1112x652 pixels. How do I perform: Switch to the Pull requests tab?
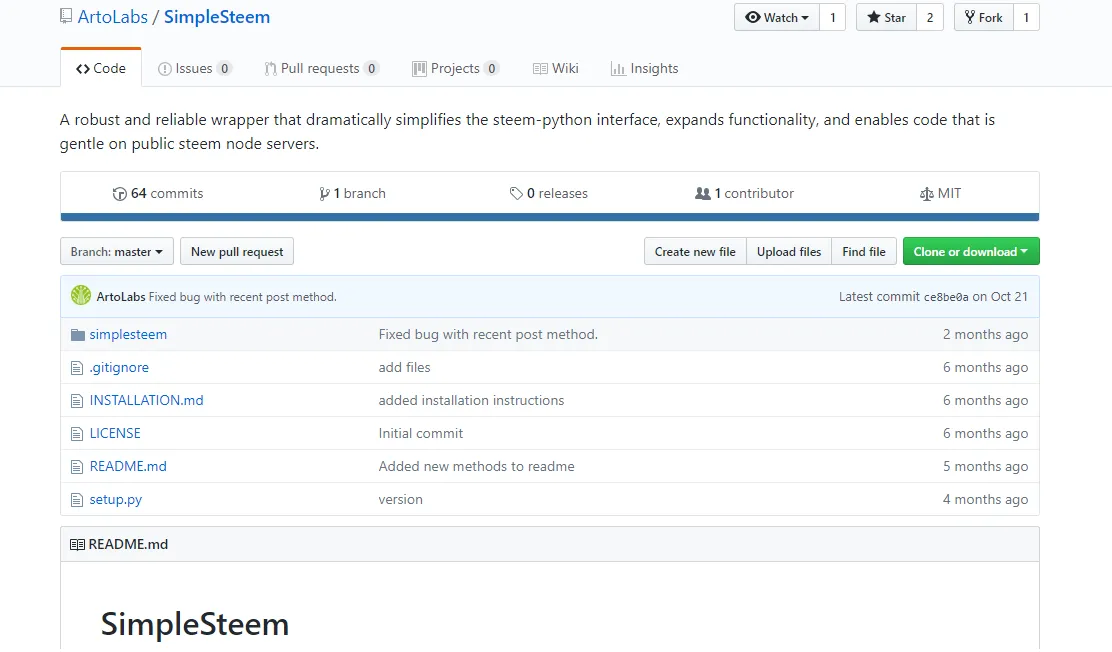pos(321,68)
